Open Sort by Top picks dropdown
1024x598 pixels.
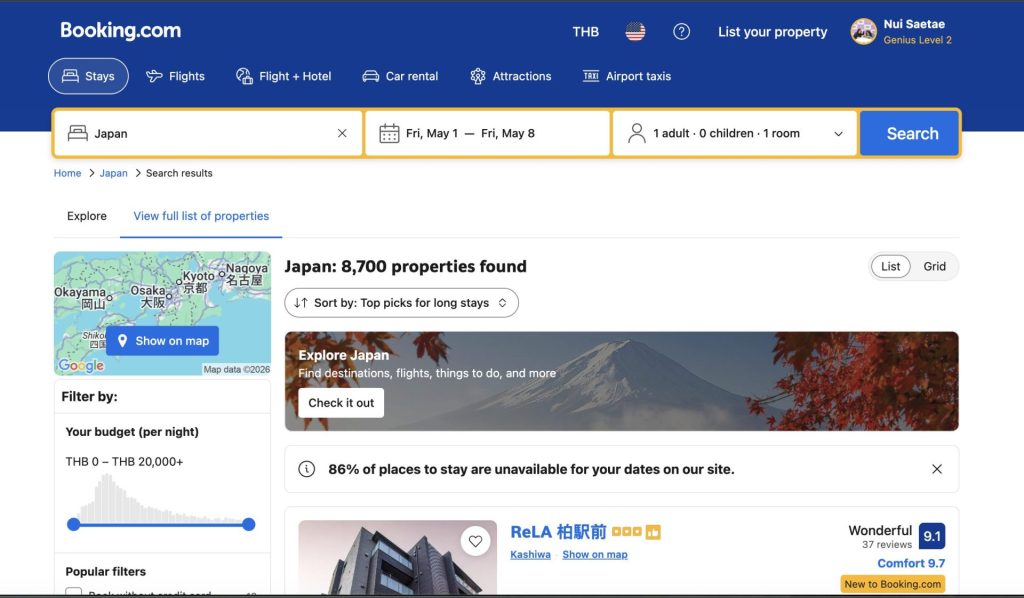[x=401, y=303]
